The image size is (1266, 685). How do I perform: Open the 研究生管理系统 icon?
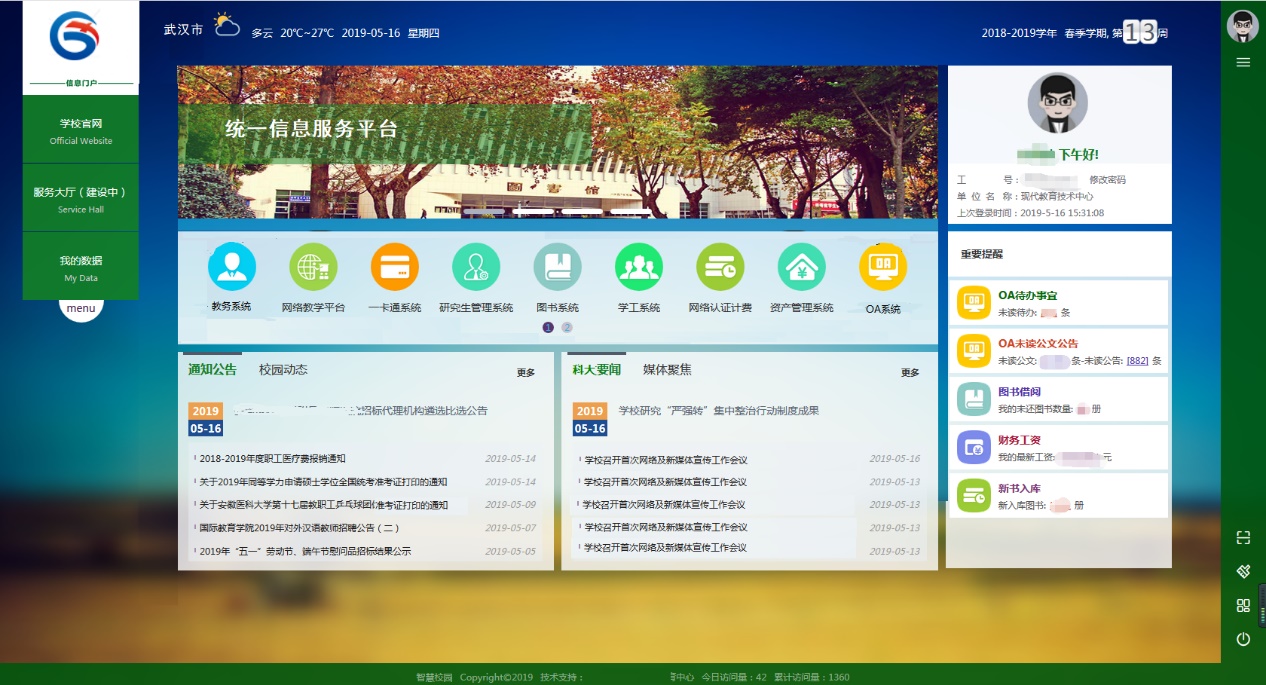[476, 268]
